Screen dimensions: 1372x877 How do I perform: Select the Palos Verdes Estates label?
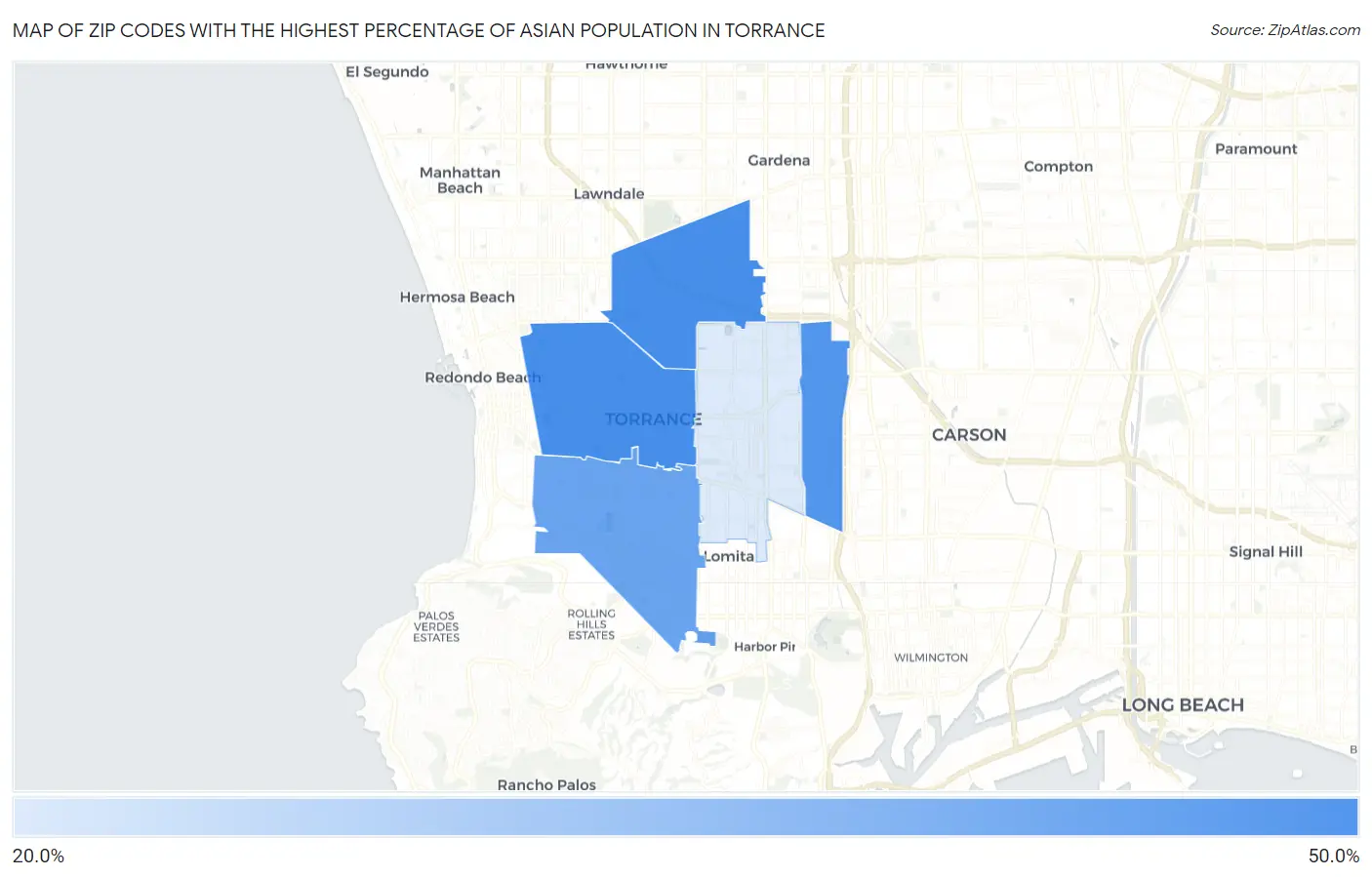pos(436,626)
